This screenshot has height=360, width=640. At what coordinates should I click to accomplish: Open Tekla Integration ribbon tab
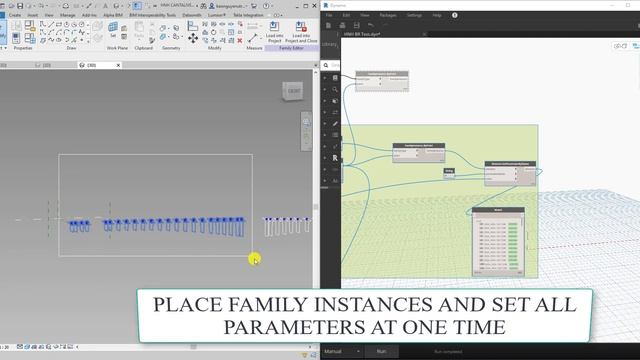248,15
